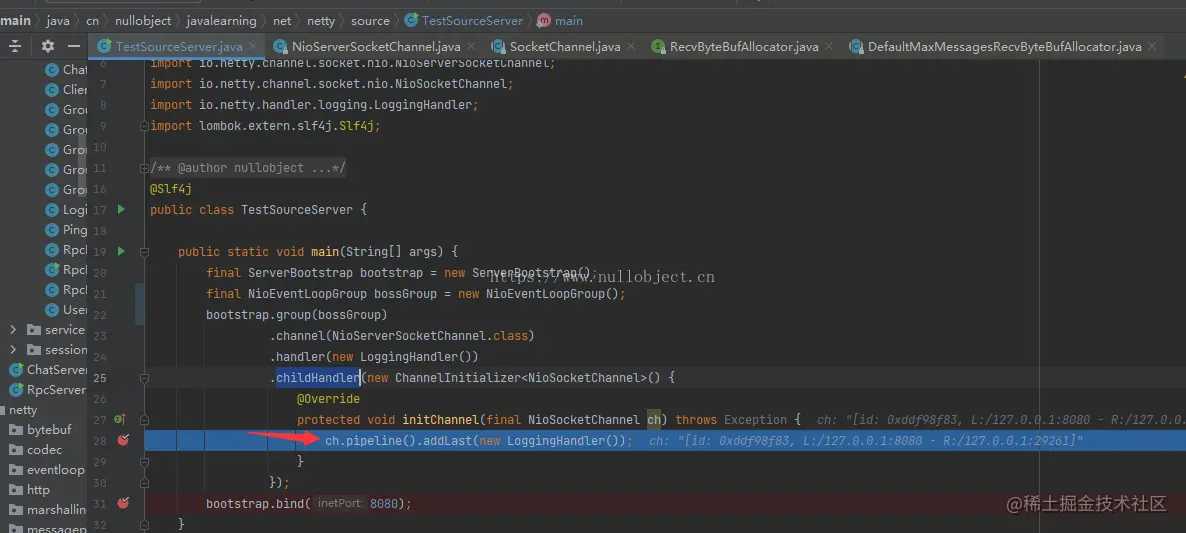This screenshot has width=1186, height=533.
Task: Click the Collapse All icon in project toolbar
Action: tap(14, 46)
